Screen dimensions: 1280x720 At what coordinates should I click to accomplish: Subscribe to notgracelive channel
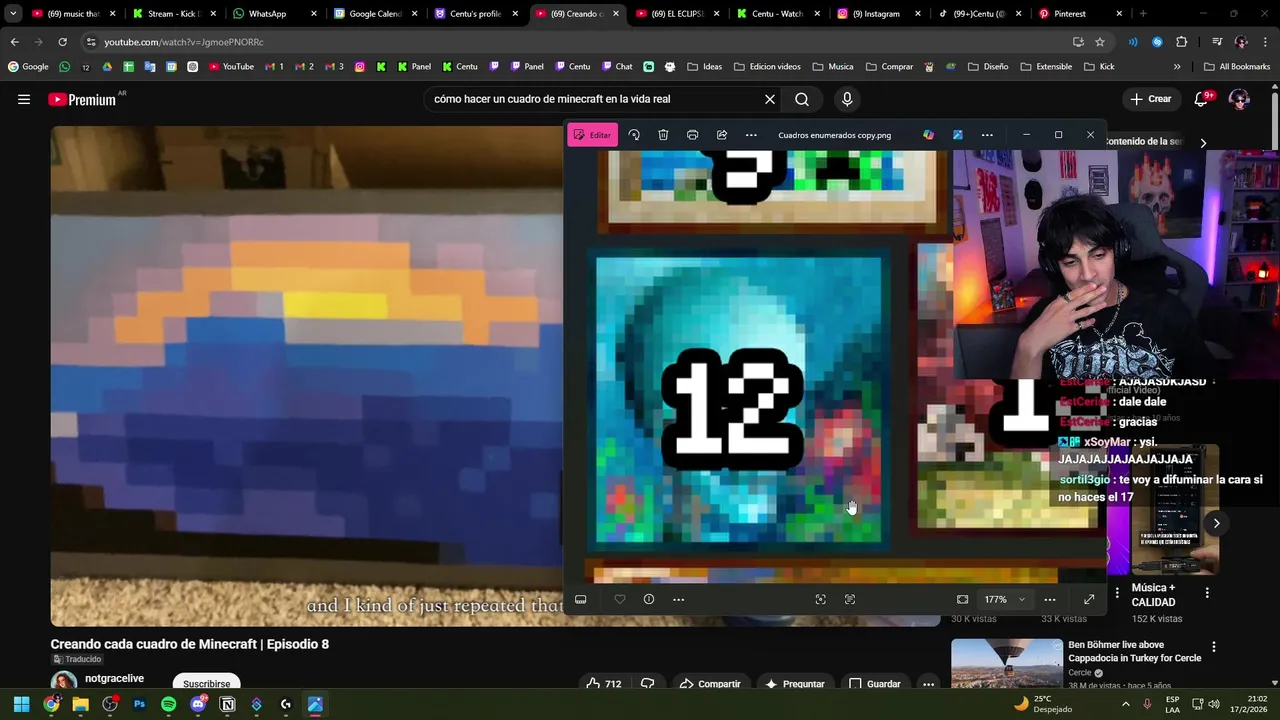206,684
